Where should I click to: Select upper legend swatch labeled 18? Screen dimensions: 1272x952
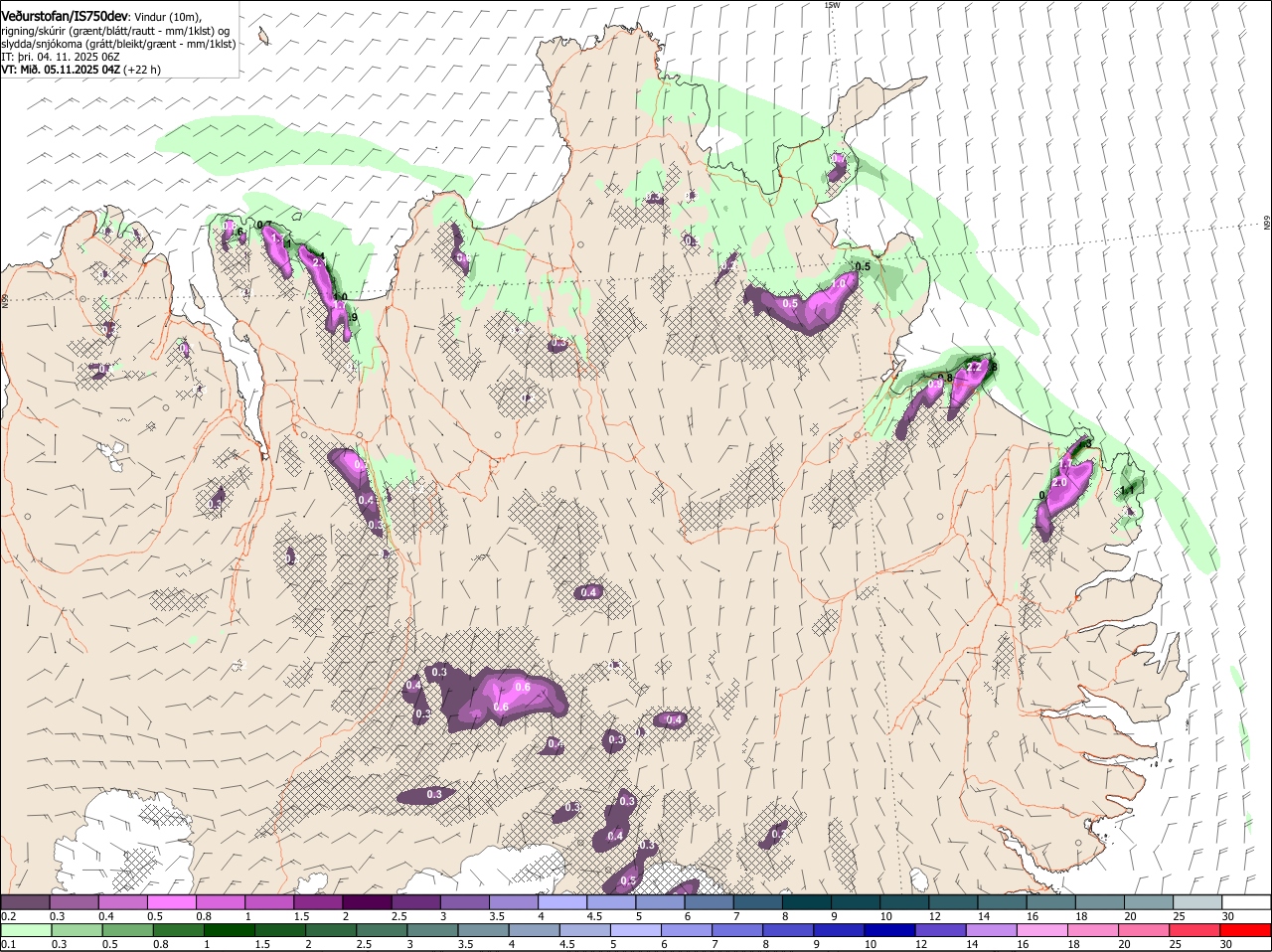coord(1101,901)
